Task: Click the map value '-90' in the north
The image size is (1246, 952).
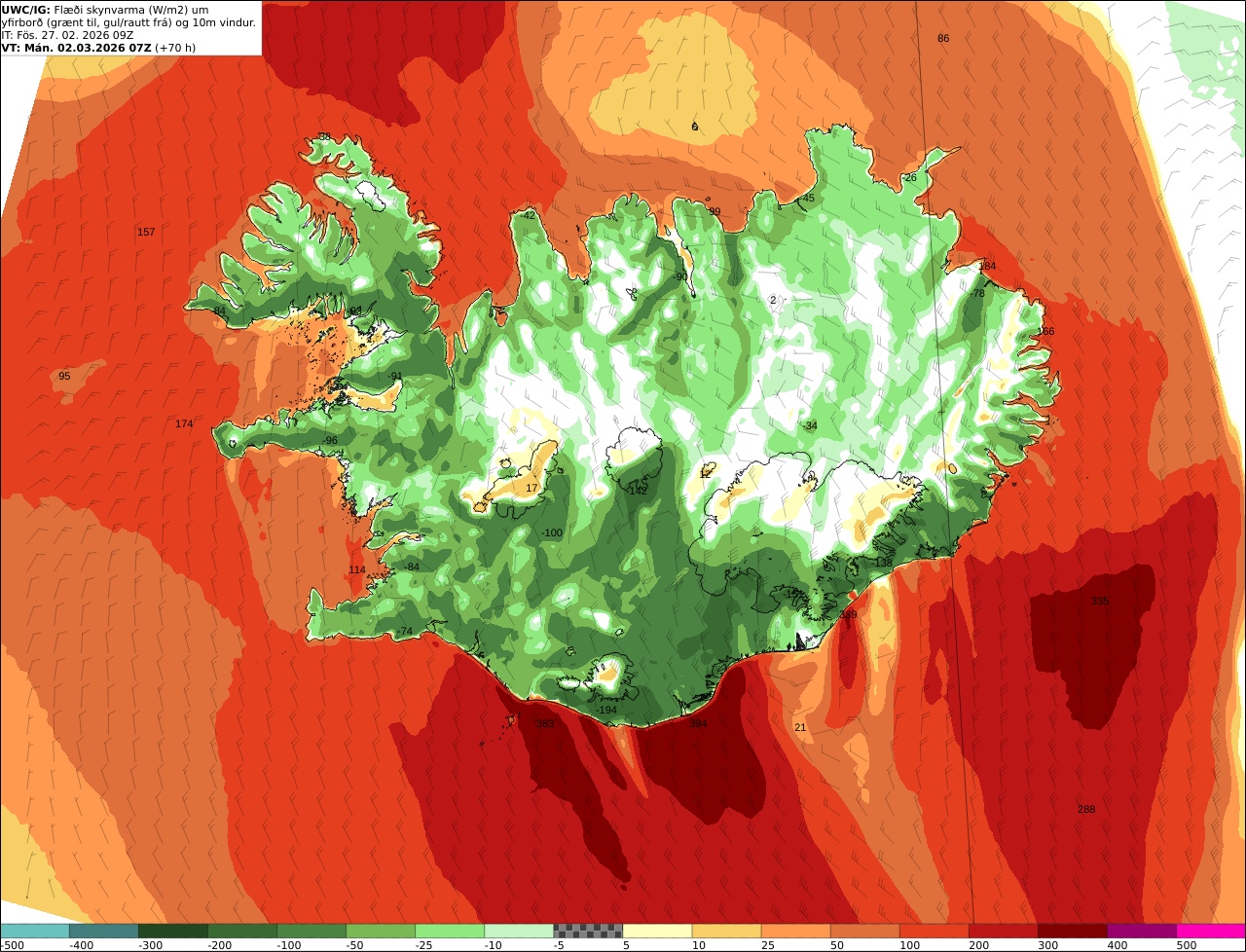Action: point(679,276)
